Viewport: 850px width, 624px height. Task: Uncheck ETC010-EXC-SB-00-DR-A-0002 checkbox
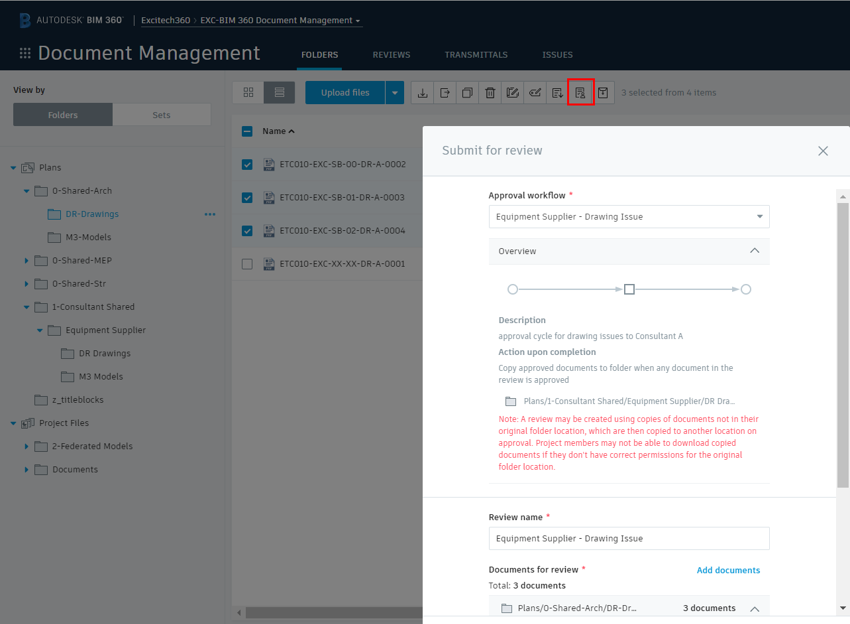tap(247, 164)
